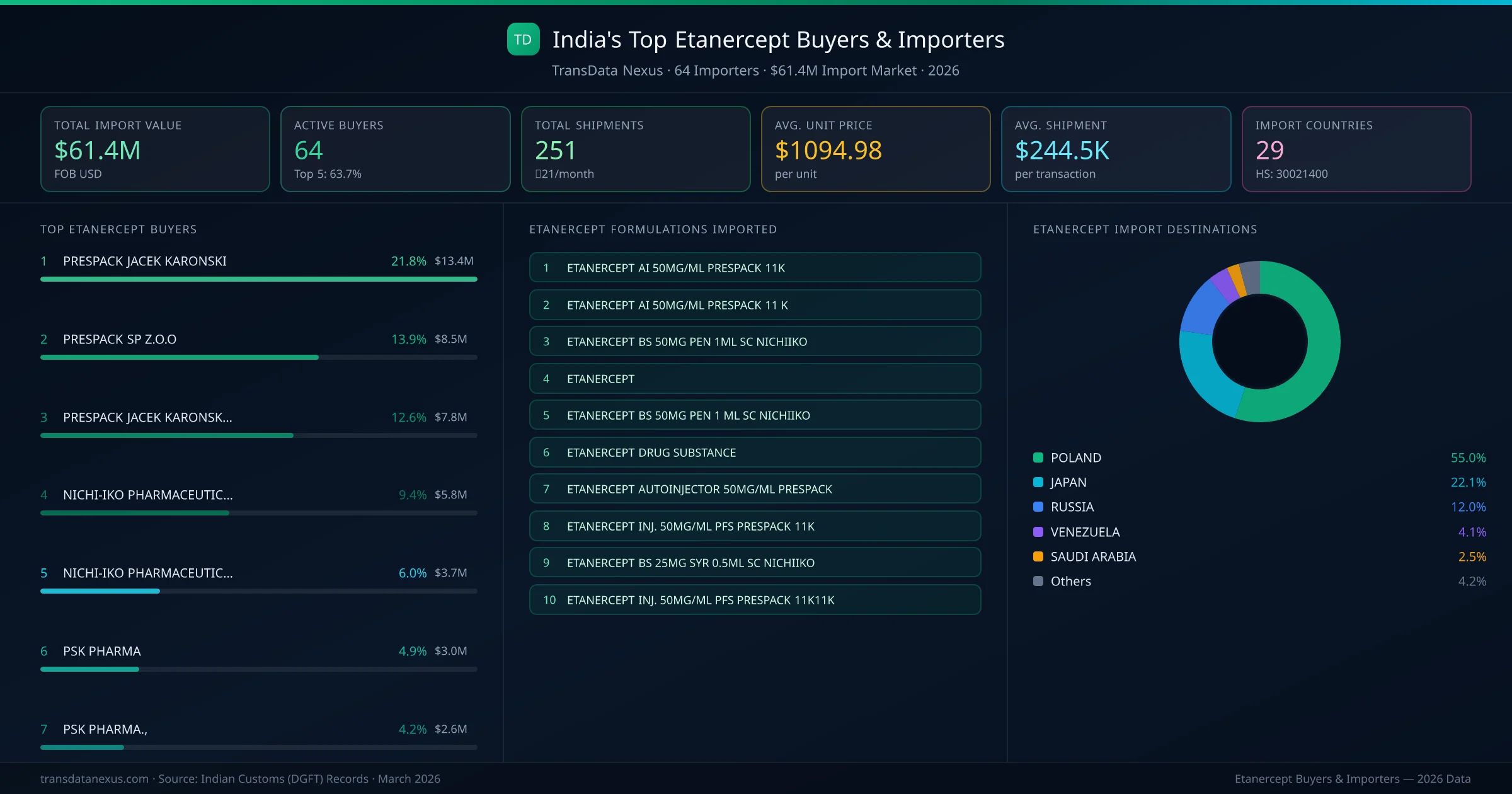Select the green Poland legend dot
This screenshot has width=1512, height=794.
pyautogui.click(x=1038, y=457)
